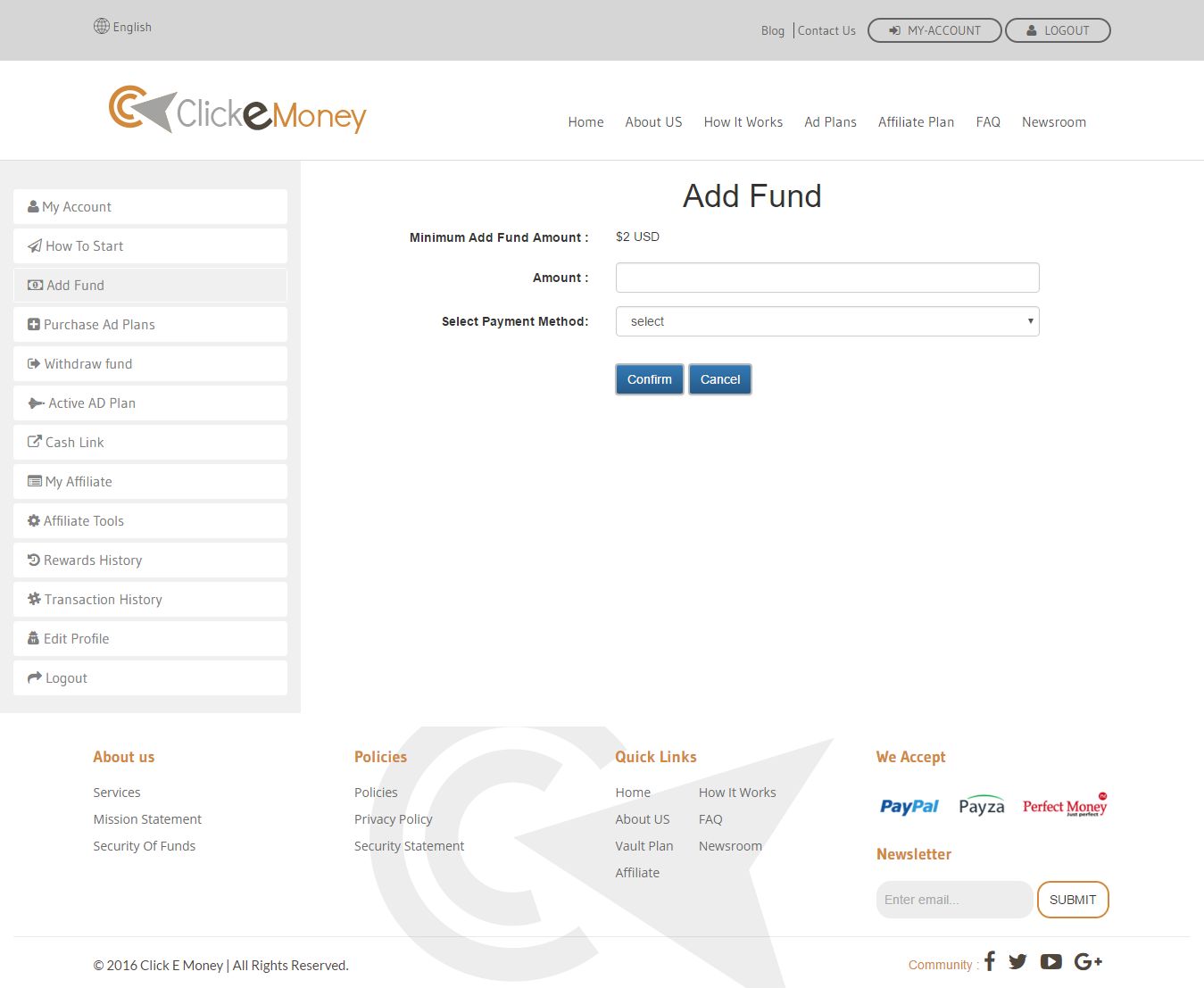The height and width of the screenshot is (988, 1204).
Task: Go to Home in main navigation
Action: click(585, 122)
